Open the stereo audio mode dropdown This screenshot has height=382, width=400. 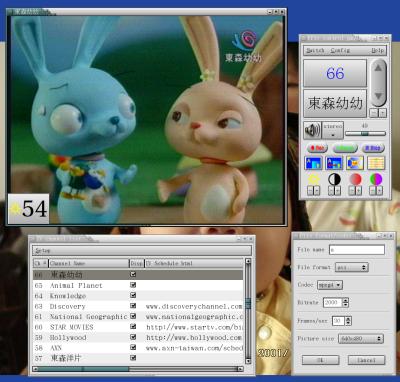pos(333,130)
